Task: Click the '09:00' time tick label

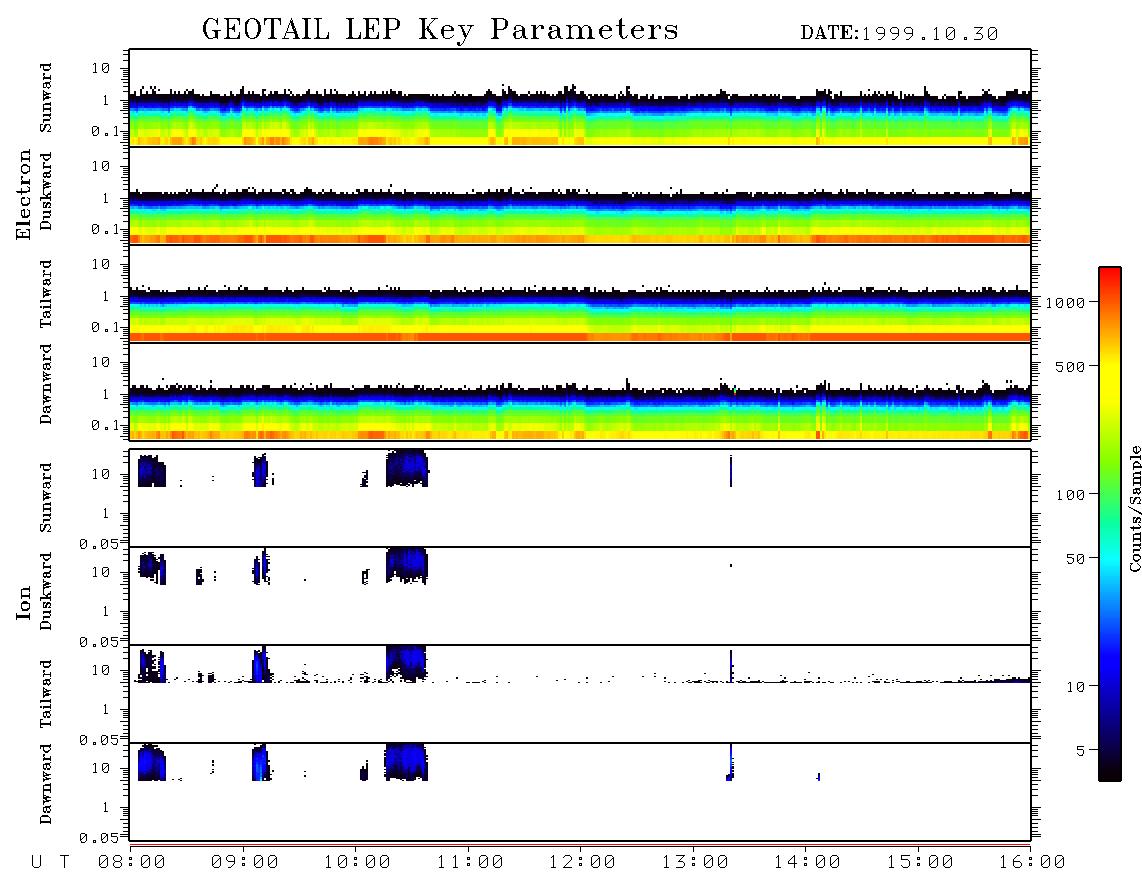Action: (245, 863)
